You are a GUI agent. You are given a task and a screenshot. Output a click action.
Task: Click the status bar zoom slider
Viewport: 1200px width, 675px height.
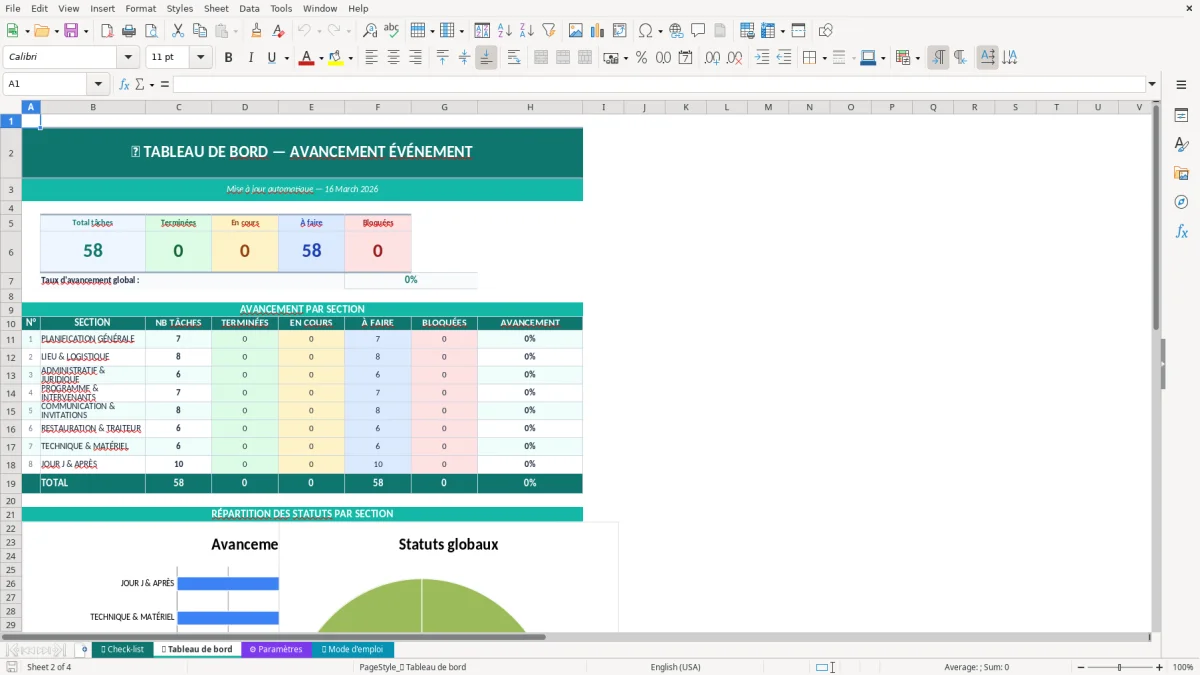(1119, 667)
